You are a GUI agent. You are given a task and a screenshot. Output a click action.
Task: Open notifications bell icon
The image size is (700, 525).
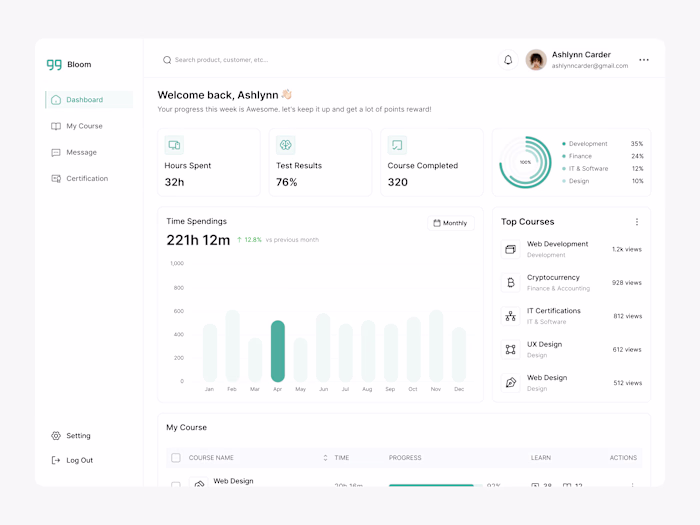coord(508,60)
